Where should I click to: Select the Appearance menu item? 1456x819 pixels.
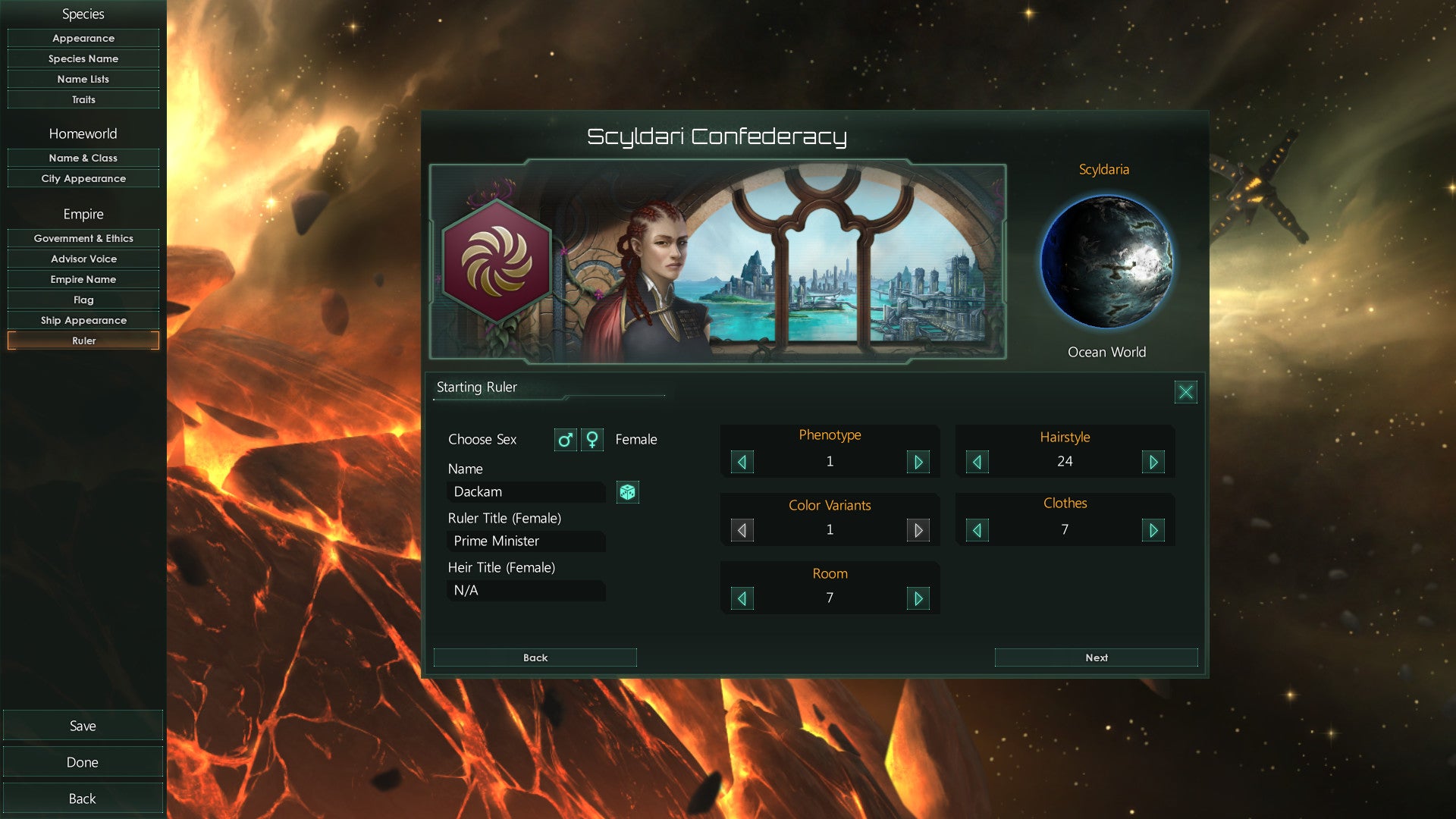pos(83,37)
